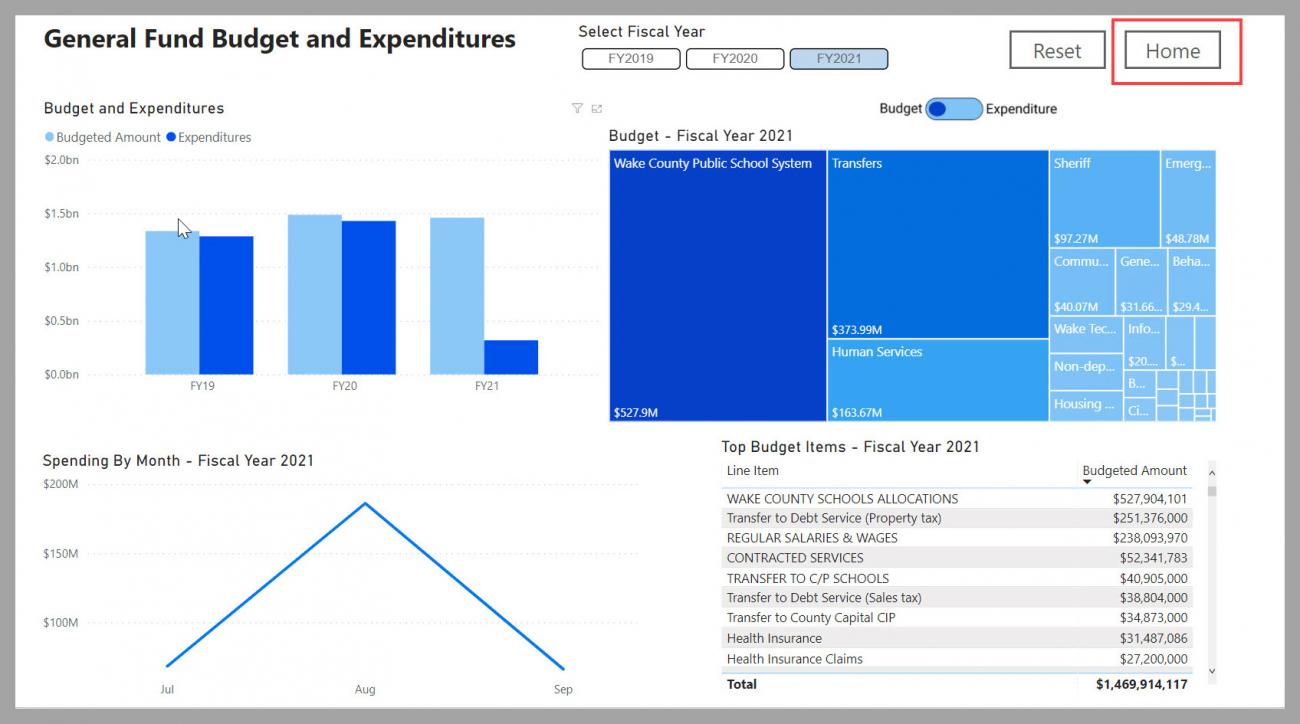Viewport: 1300px width, 724px height.
Task: Select the Human Services treemap tile
Action: point(938,380)
